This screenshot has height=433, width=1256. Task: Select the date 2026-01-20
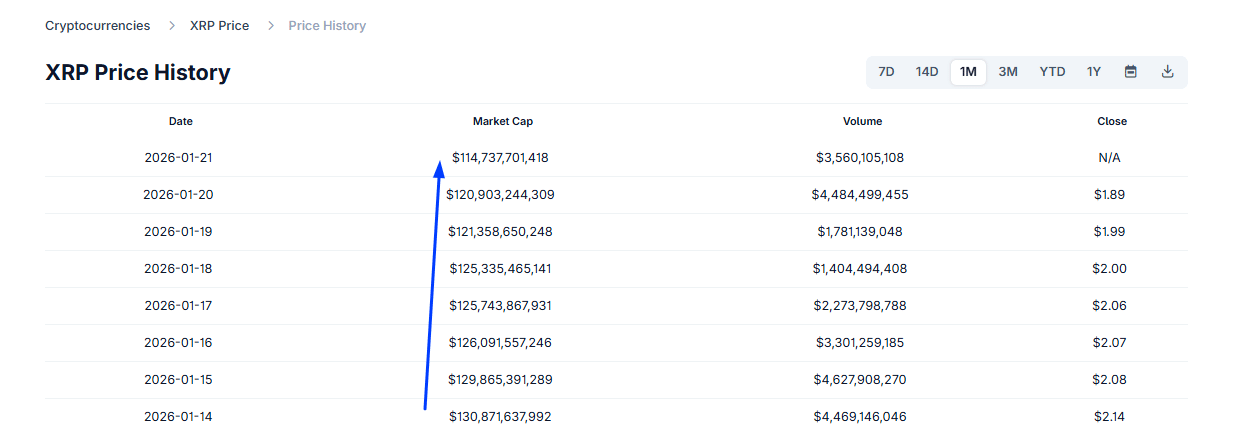click(x=178, y=195)
